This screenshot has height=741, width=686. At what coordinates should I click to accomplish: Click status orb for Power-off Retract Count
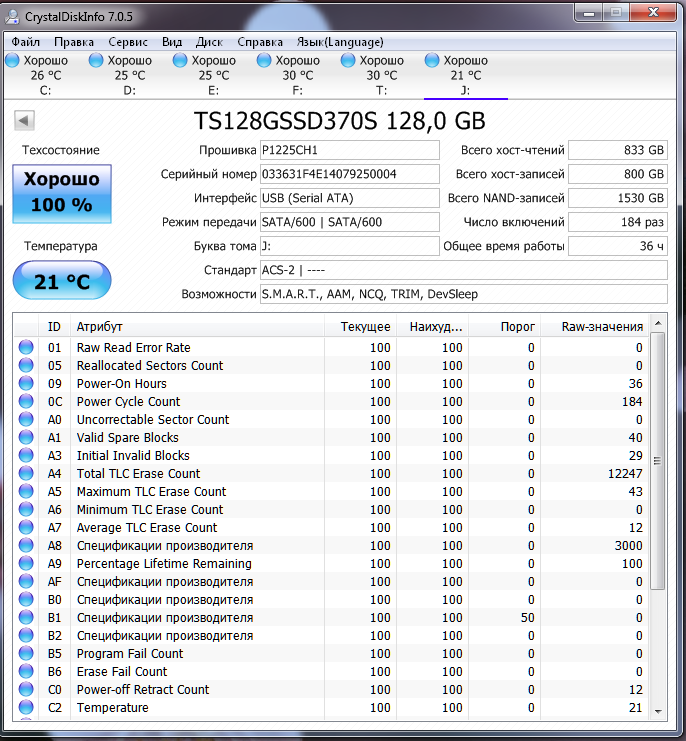(26, 689)
